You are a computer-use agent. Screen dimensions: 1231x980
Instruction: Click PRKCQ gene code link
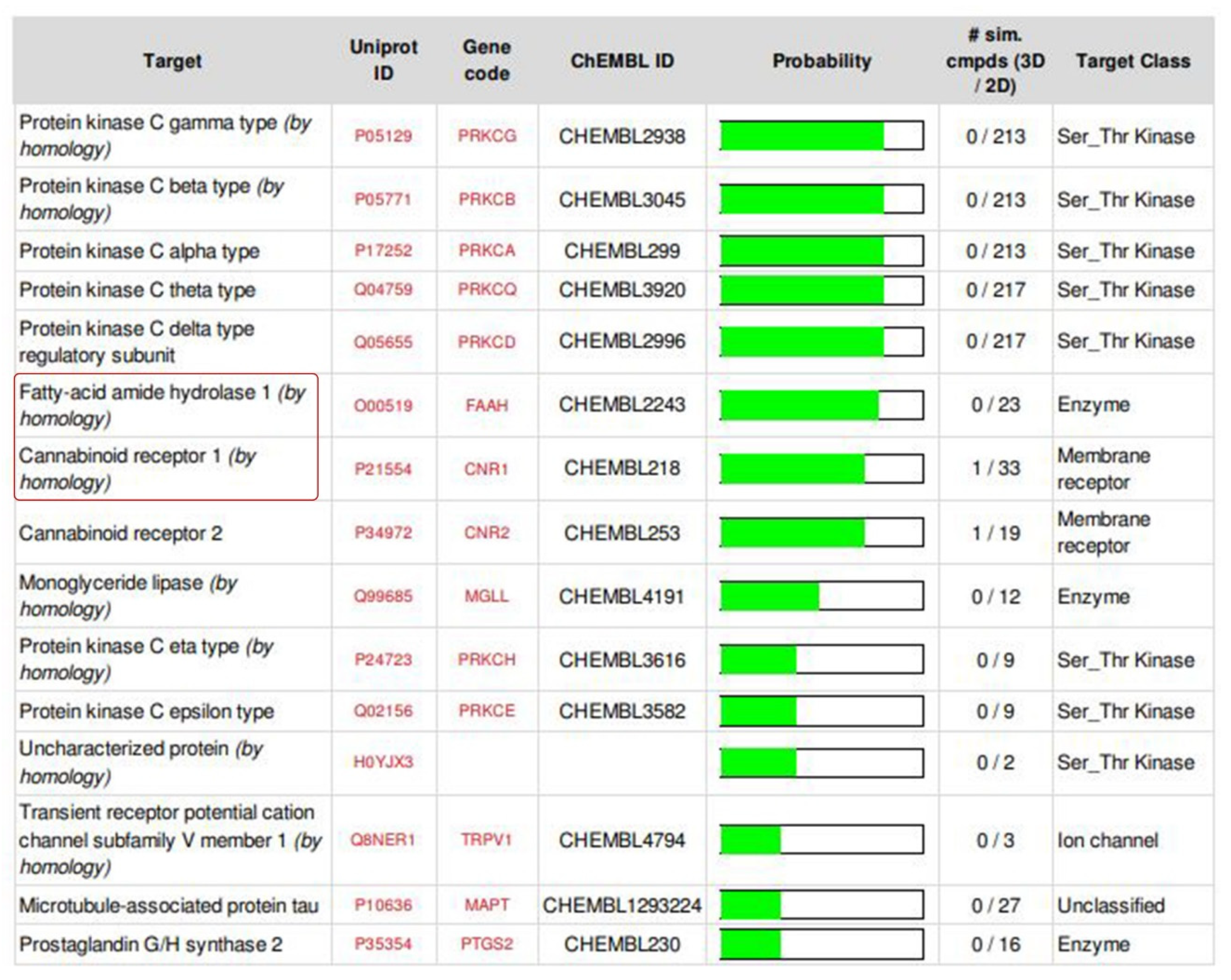487,290
